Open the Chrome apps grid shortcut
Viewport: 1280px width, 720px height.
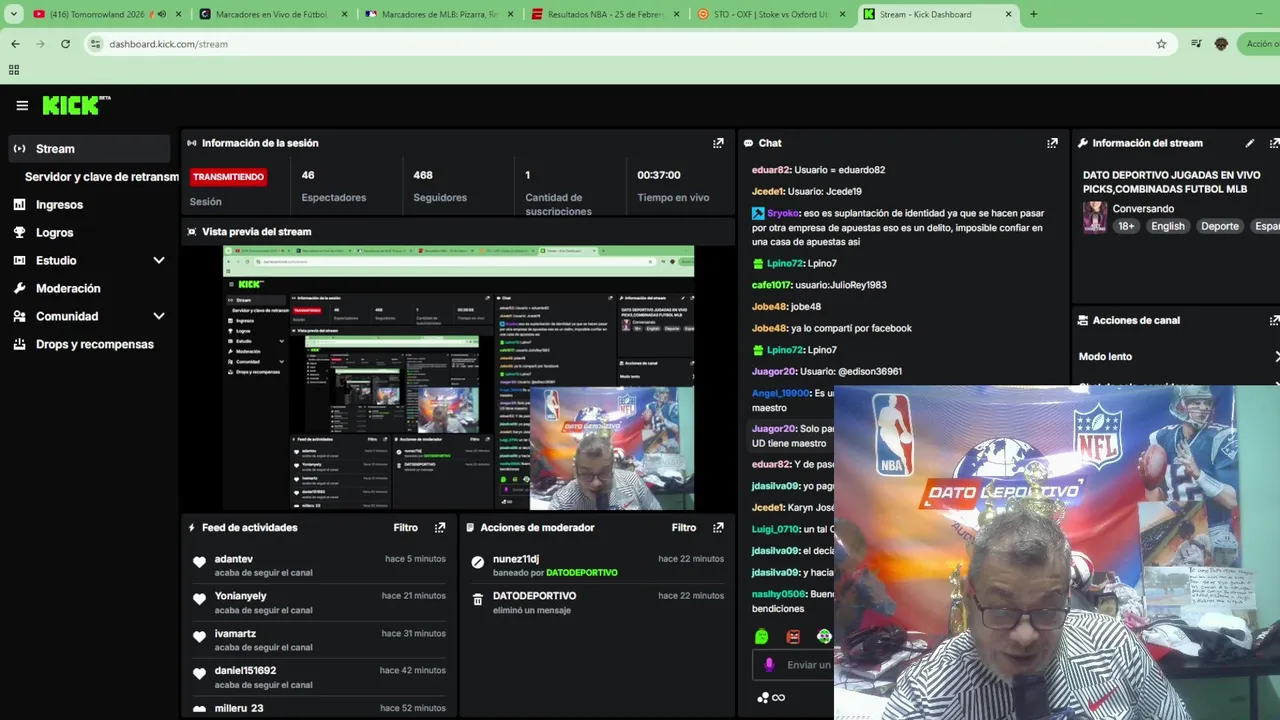point(14,70)
